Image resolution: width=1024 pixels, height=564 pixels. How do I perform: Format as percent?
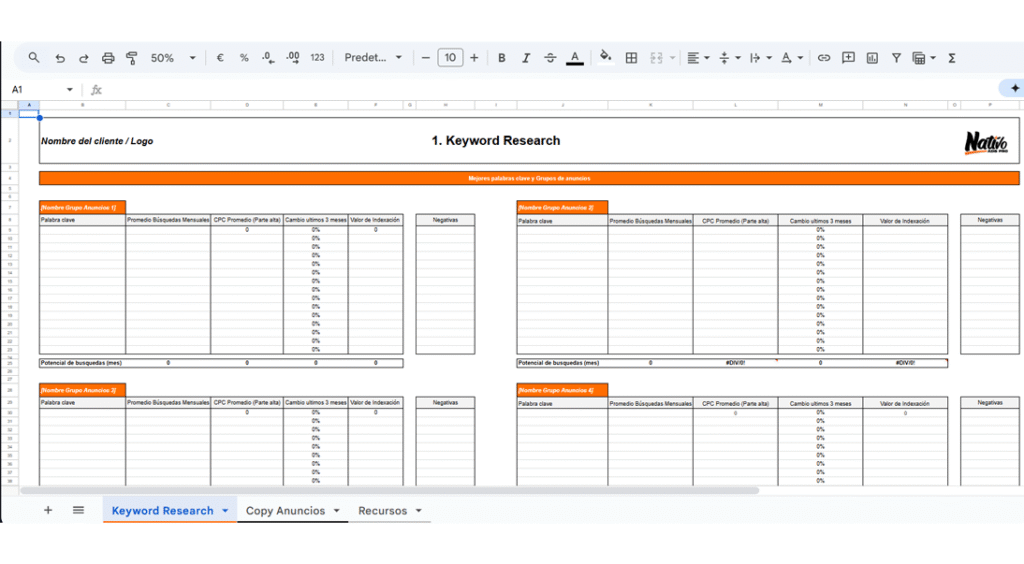tap(244, 58)
